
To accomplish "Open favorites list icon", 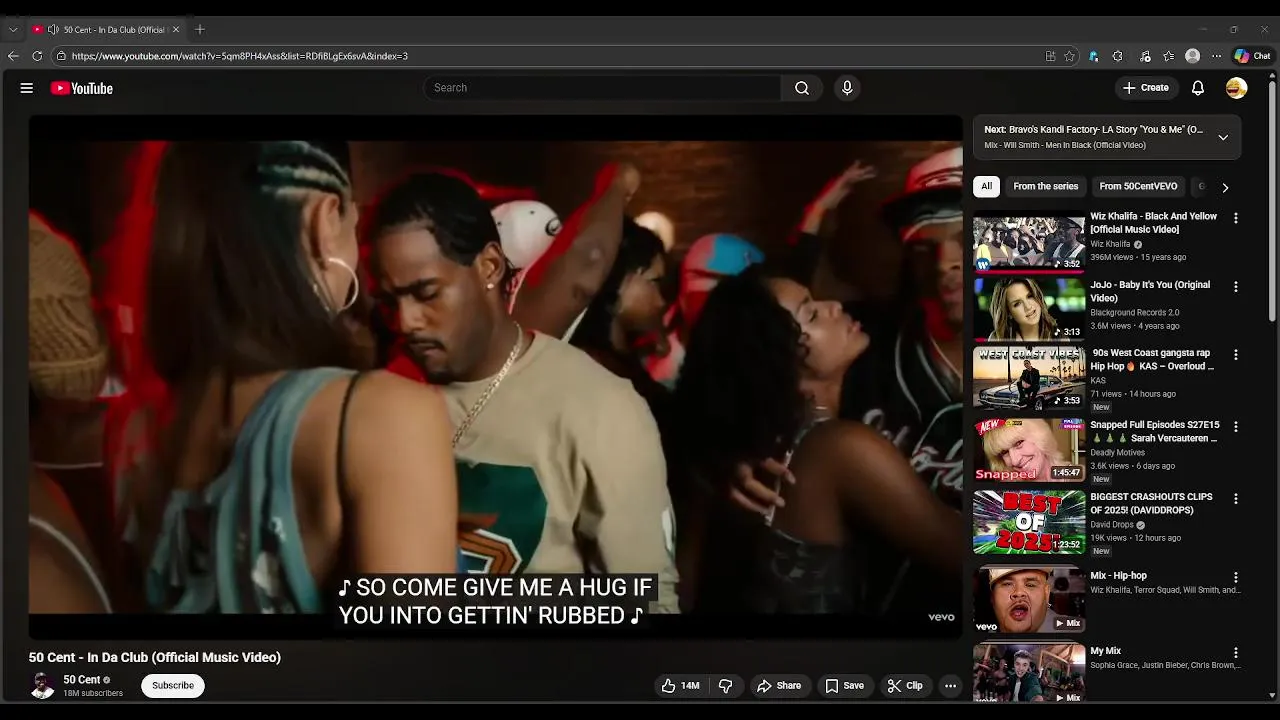I will [1168, 56].
